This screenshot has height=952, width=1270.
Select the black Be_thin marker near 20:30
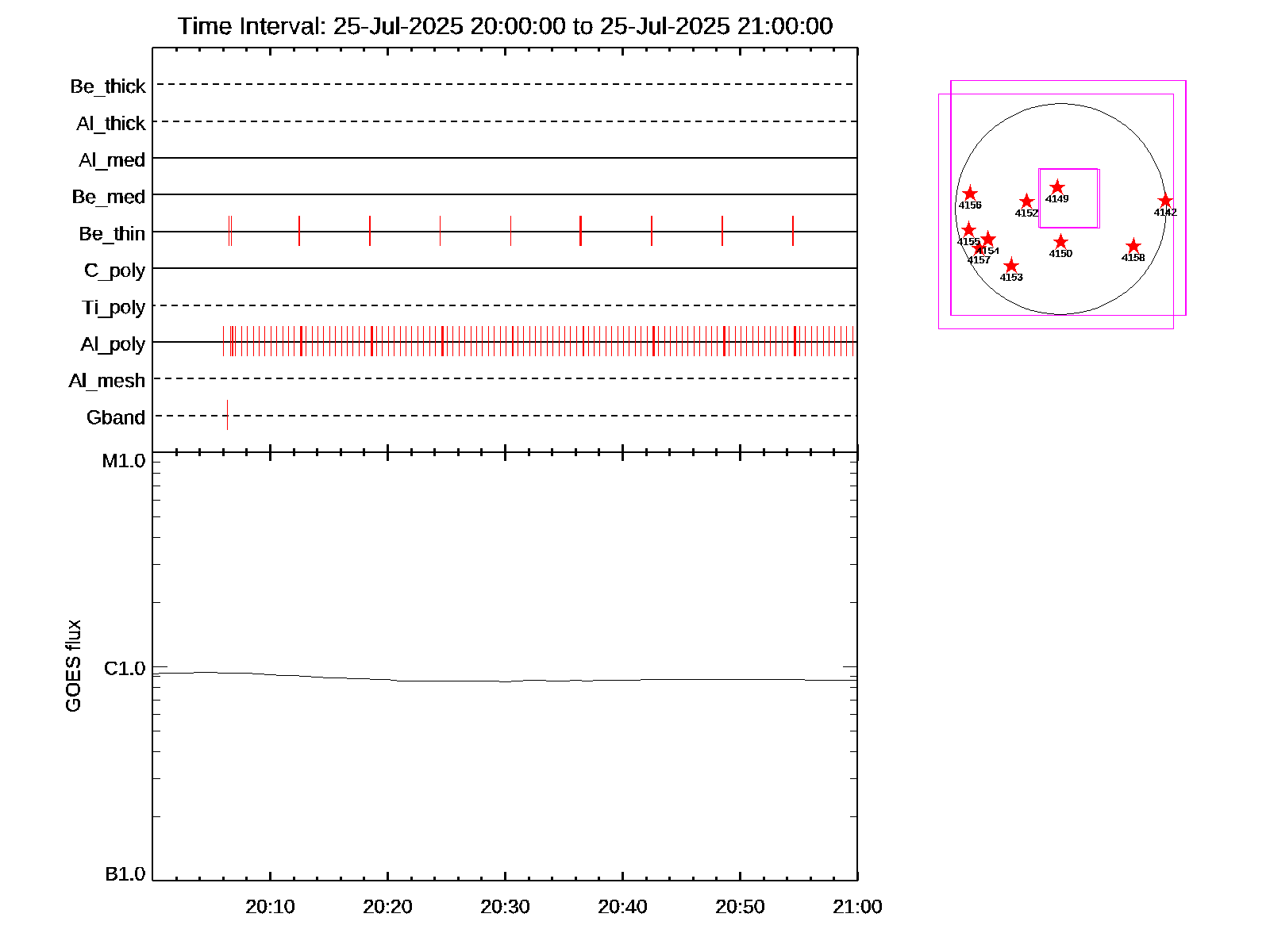(510, 231)
